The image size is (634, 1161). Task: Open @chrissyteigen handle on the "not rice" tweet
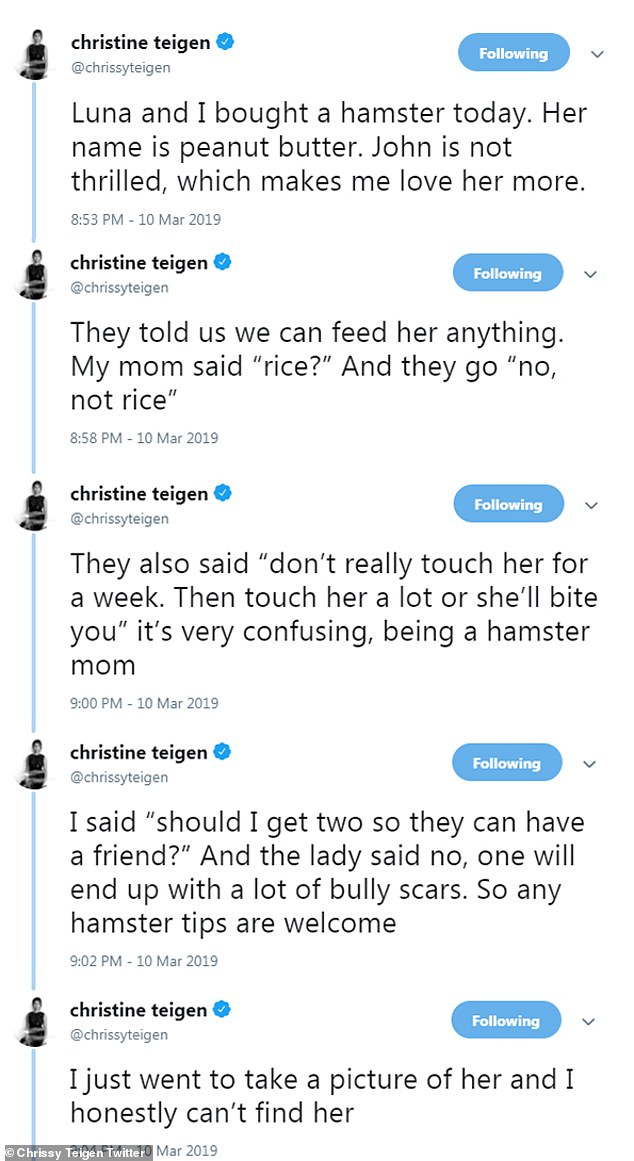tap(119, 288)
